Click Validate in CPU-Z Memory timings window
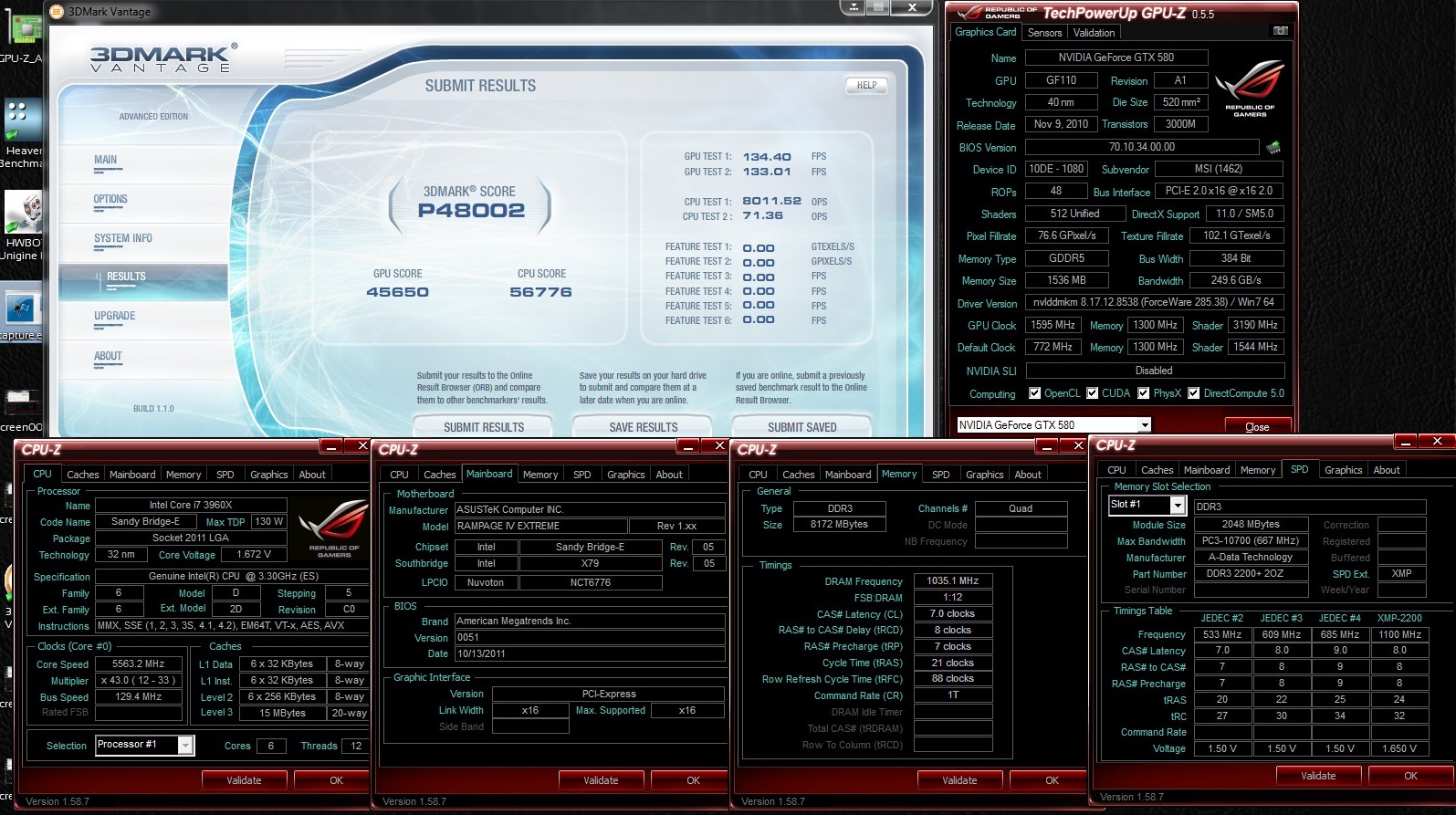The height and width of the screenshot is (815, 1456). (x=959, y=780)
